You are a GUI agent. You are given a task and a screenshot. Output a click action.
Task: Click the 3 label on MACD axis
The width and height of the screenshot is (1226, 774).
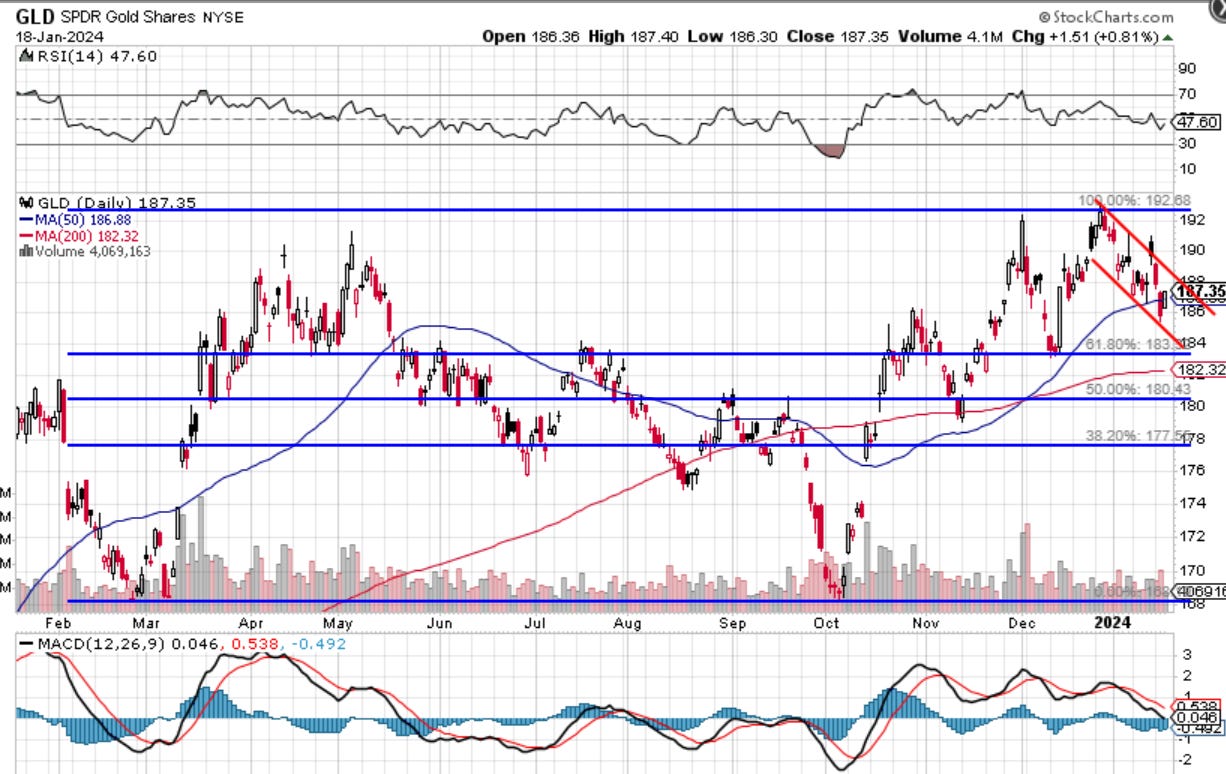click(1185, 654)
